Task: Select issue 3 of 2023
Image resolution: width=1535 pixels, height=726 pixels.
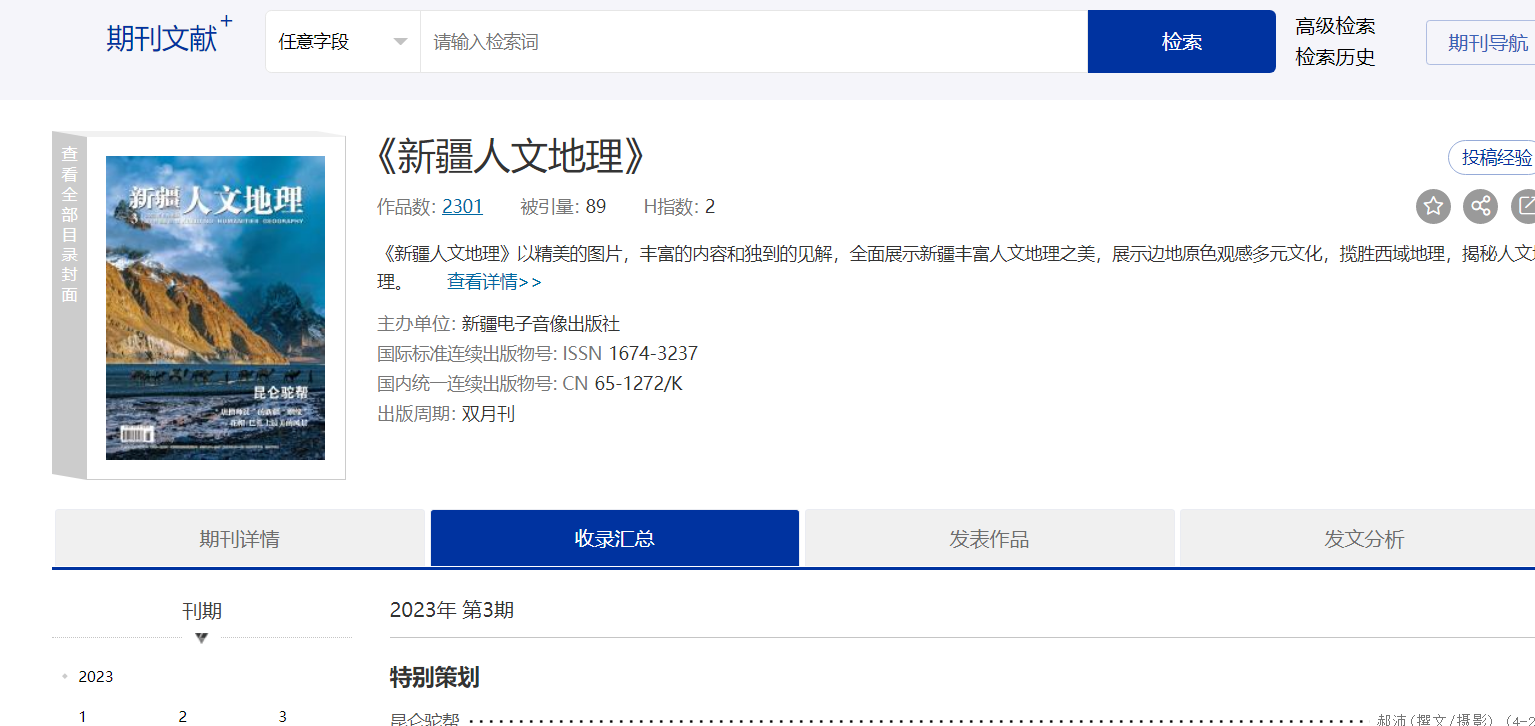Action: (x=283, y=716)
